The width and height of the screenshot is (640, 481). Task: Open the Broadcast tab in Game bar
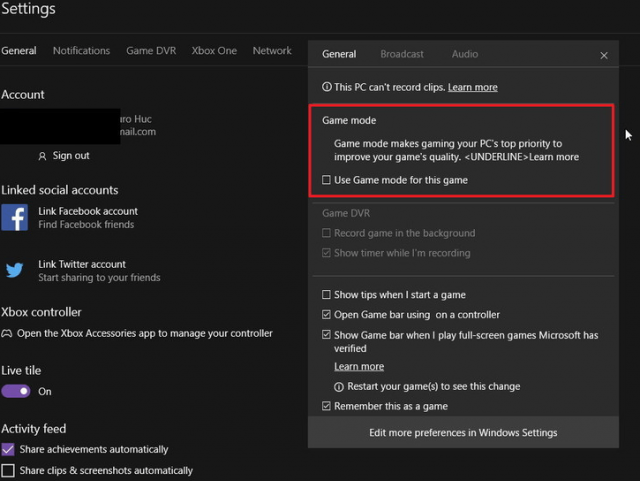(402, 54)
